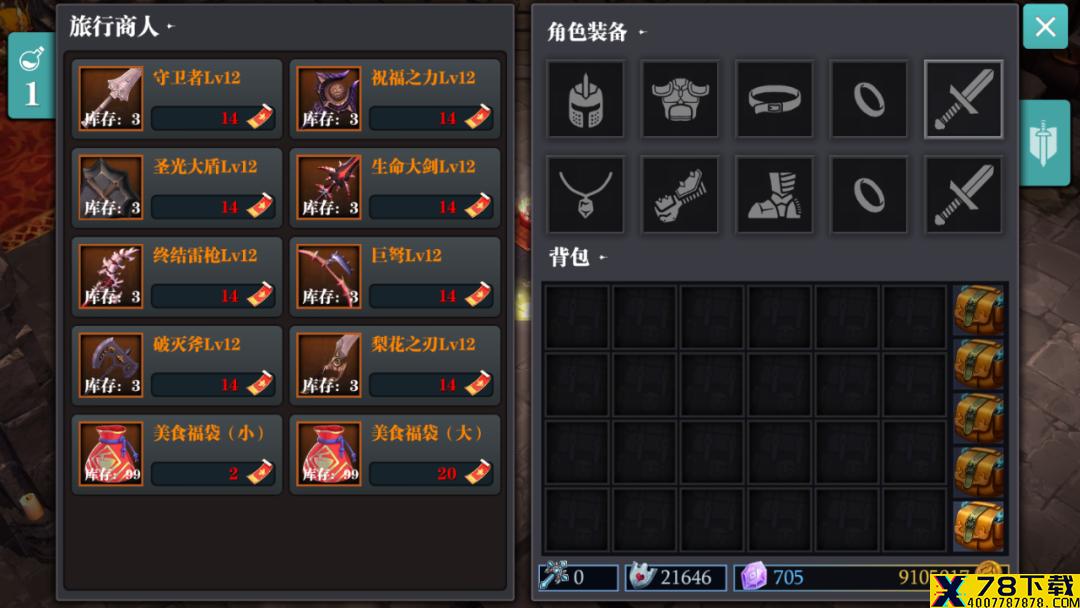Switch to the third backpack bag

click(979, 418)
